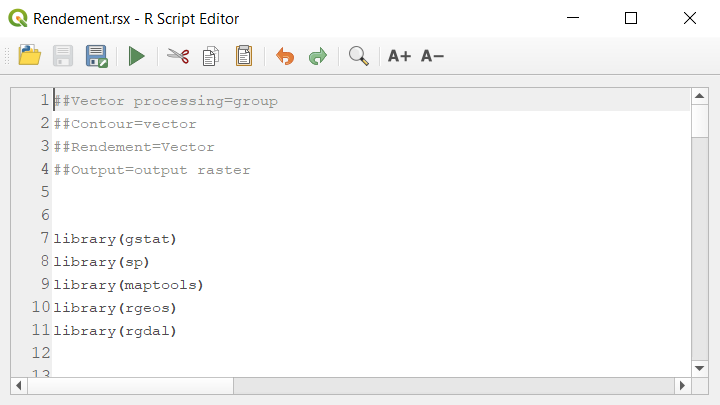Image resolution: width=720 pixels, height=405 pixels.
Task: Open find and replace magnifier icon
Action: 359,56
